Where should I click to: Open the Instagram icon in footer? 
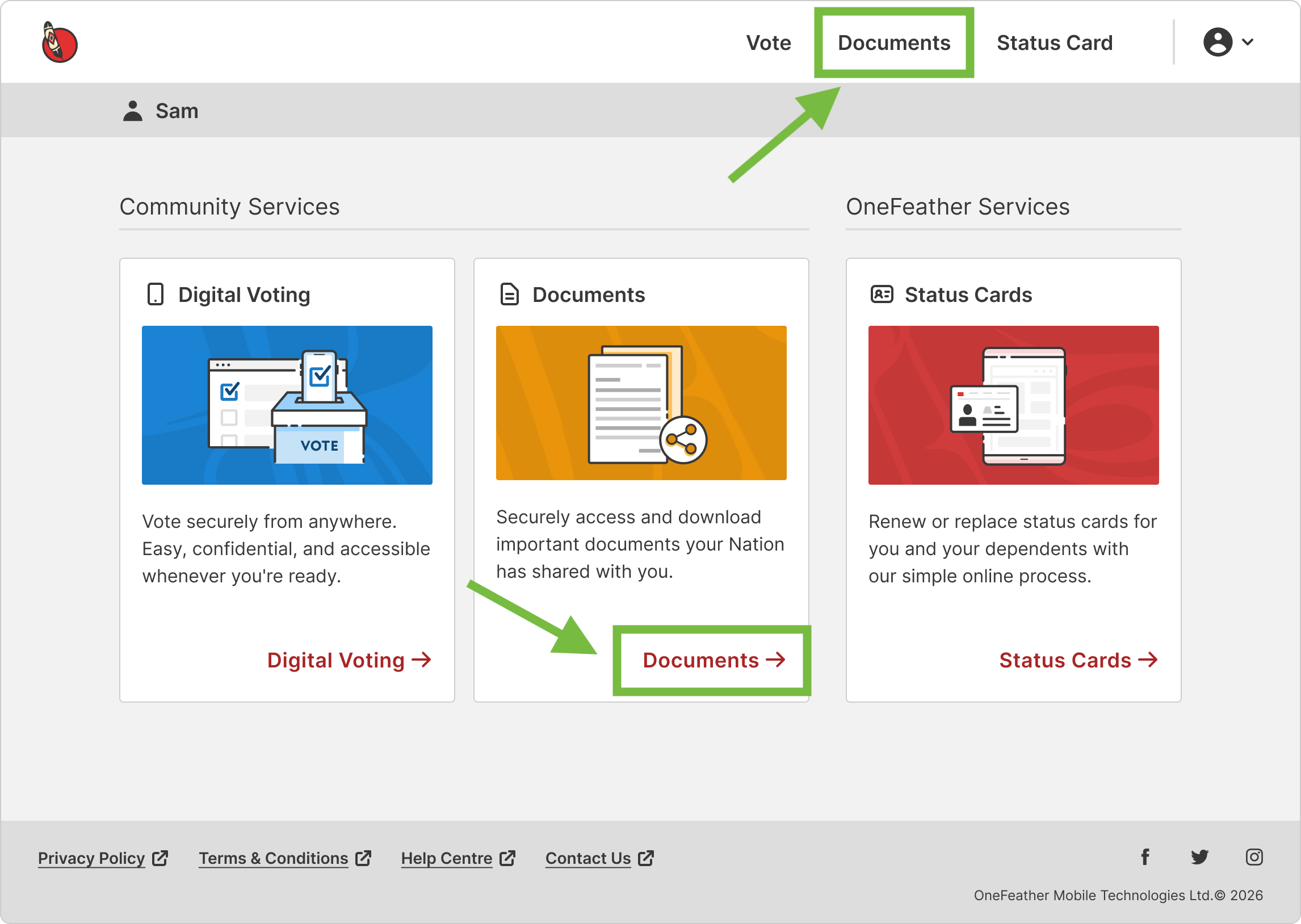click(x=1254, y=857)
